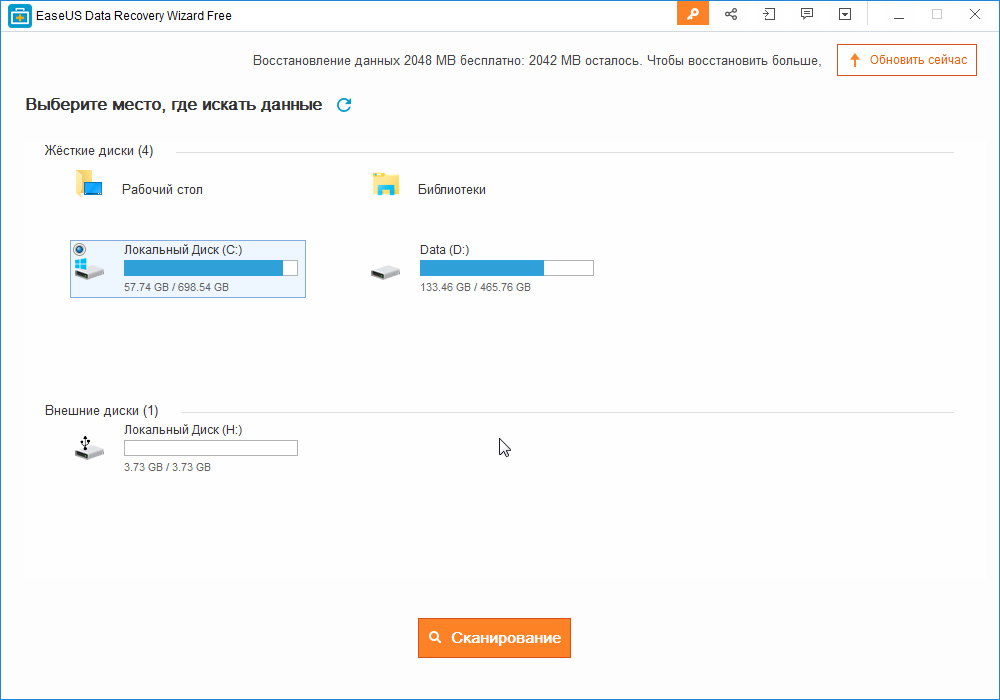
Task: Click the orange key activation icon
Action: [x=693, y=14]
